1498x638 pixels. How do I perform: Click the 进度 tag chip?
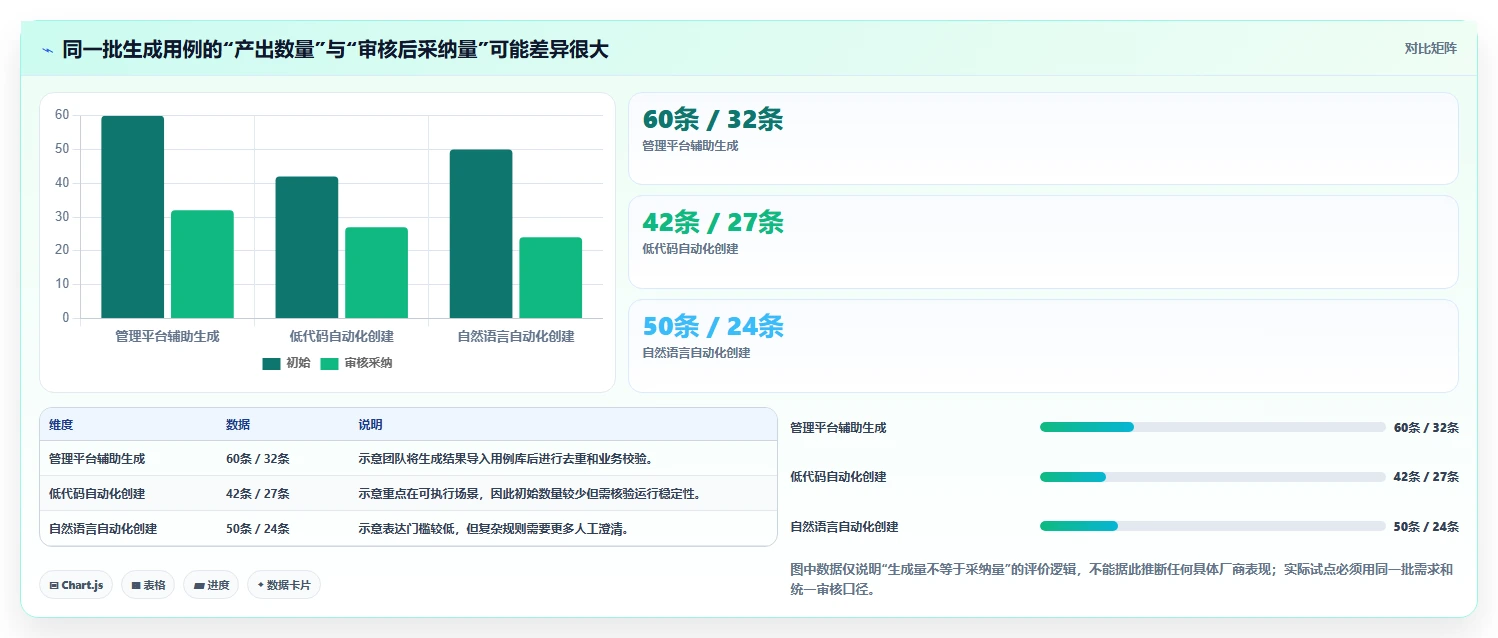211,585
